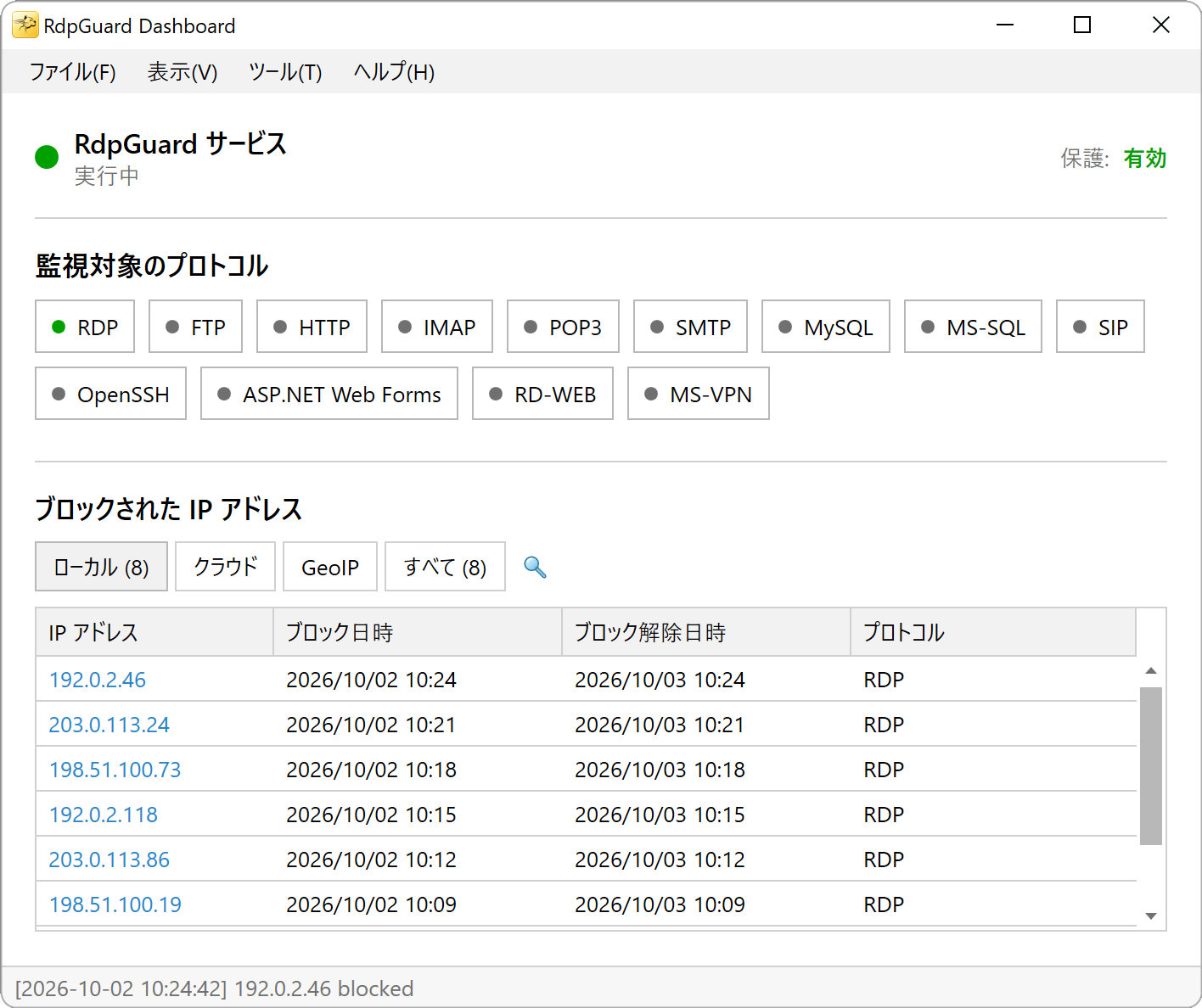Viewport: 1202px width, 1008px height.
Task: Open the ヘルプ(H) menu
Action: [x=394, y=72]
